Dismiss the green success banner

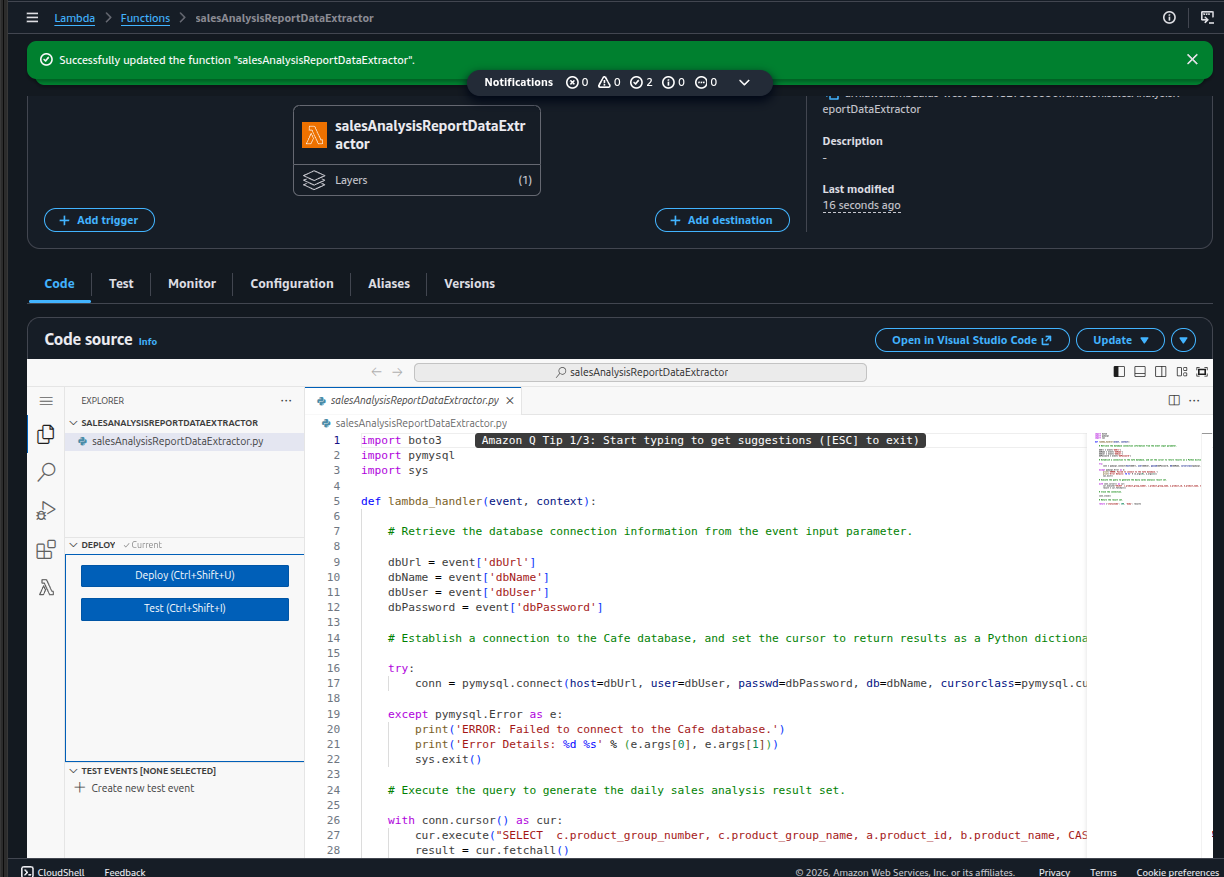point(1192,59)
